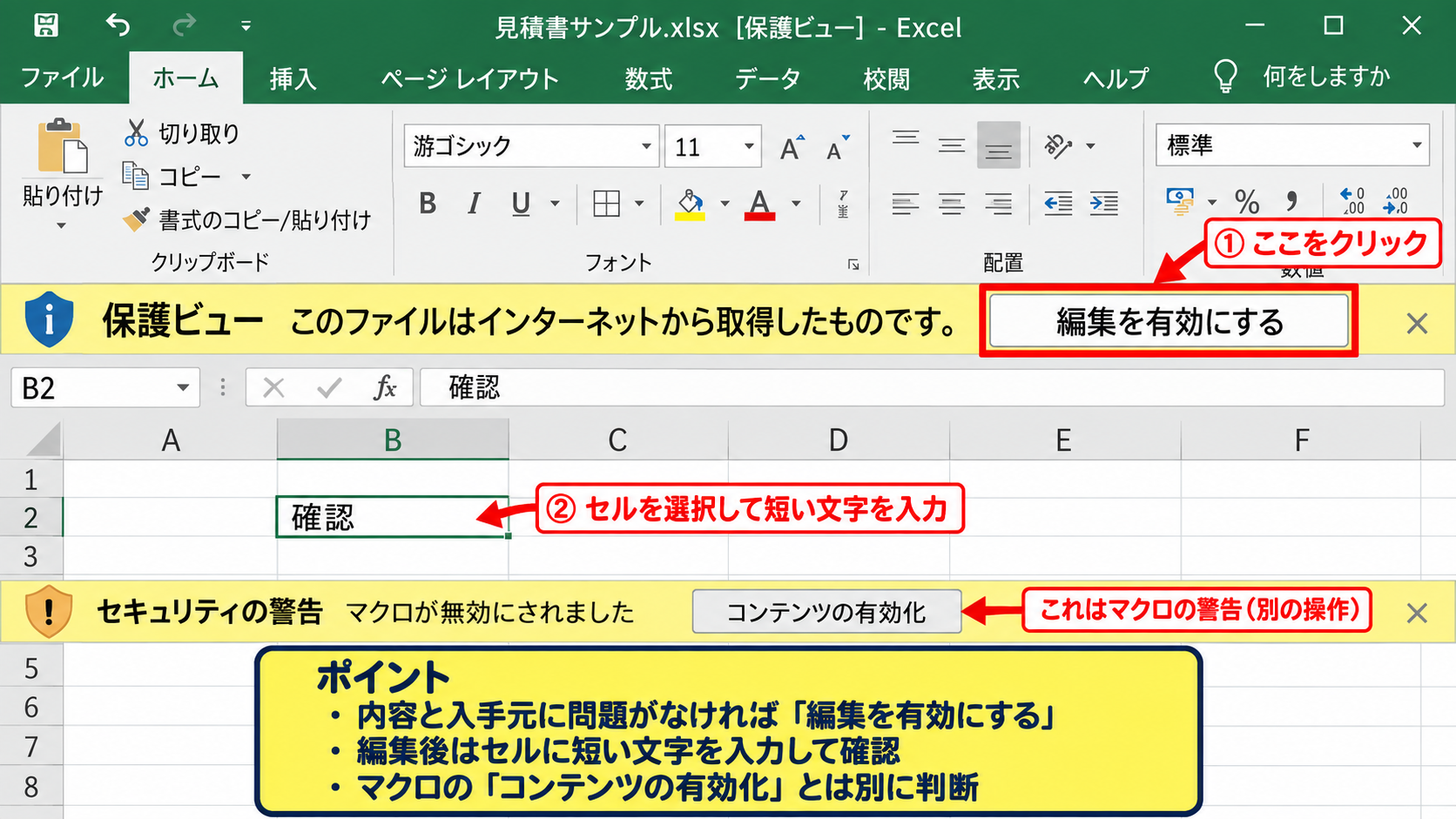Increase font size with large A
The image size is (1456, 819).
tap(792, 148)
